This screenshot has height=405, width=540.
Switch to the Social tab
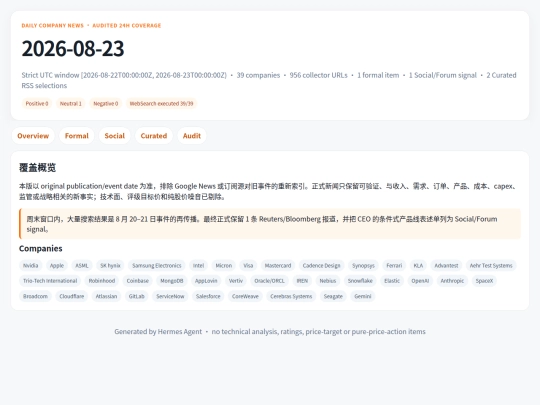115,136
